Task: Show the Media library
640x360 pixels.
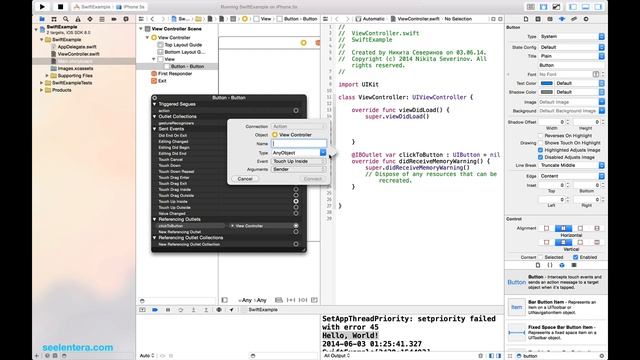Action: [x=574, y=265]
